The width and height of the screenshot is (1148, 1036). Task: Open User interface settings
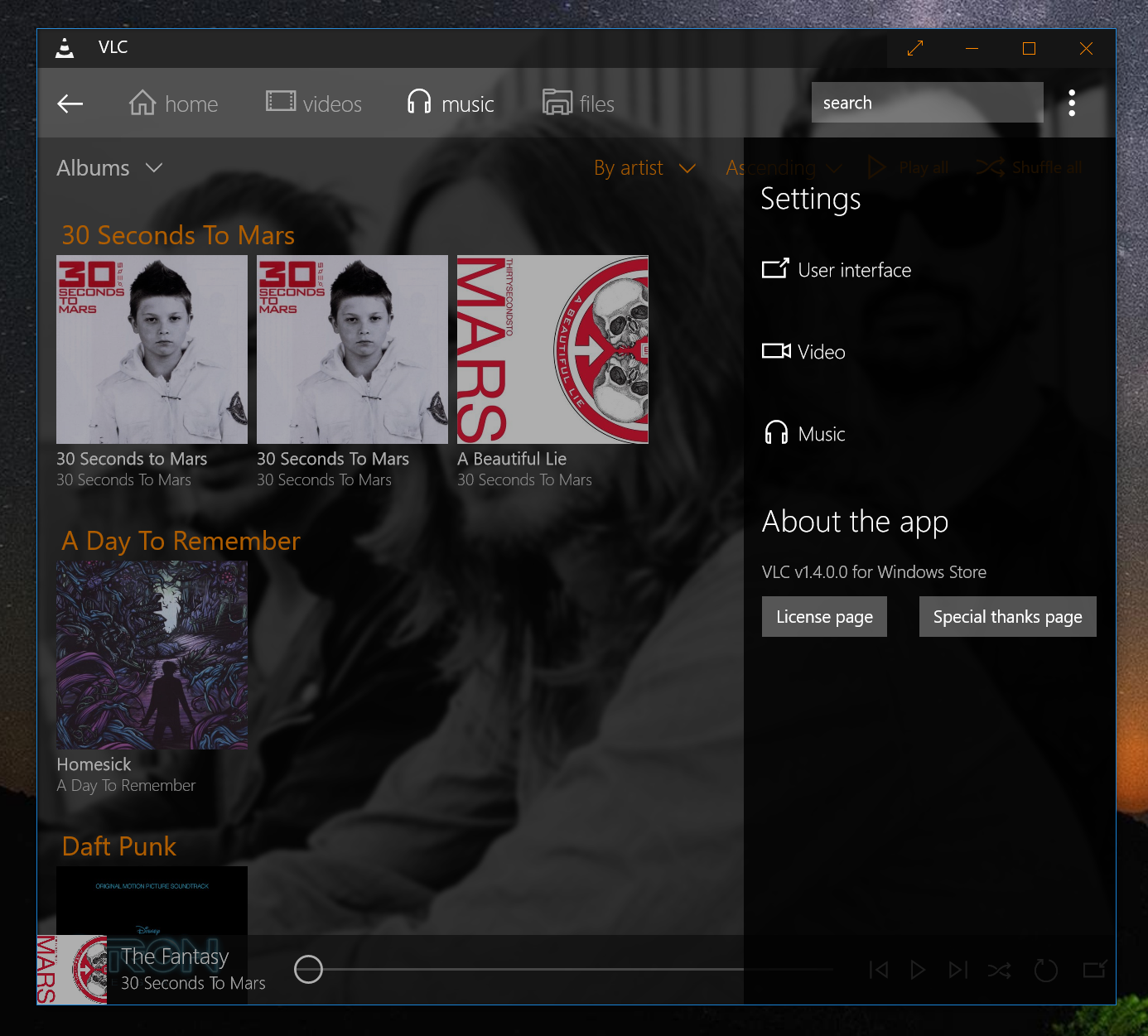(x=837, y=270)
